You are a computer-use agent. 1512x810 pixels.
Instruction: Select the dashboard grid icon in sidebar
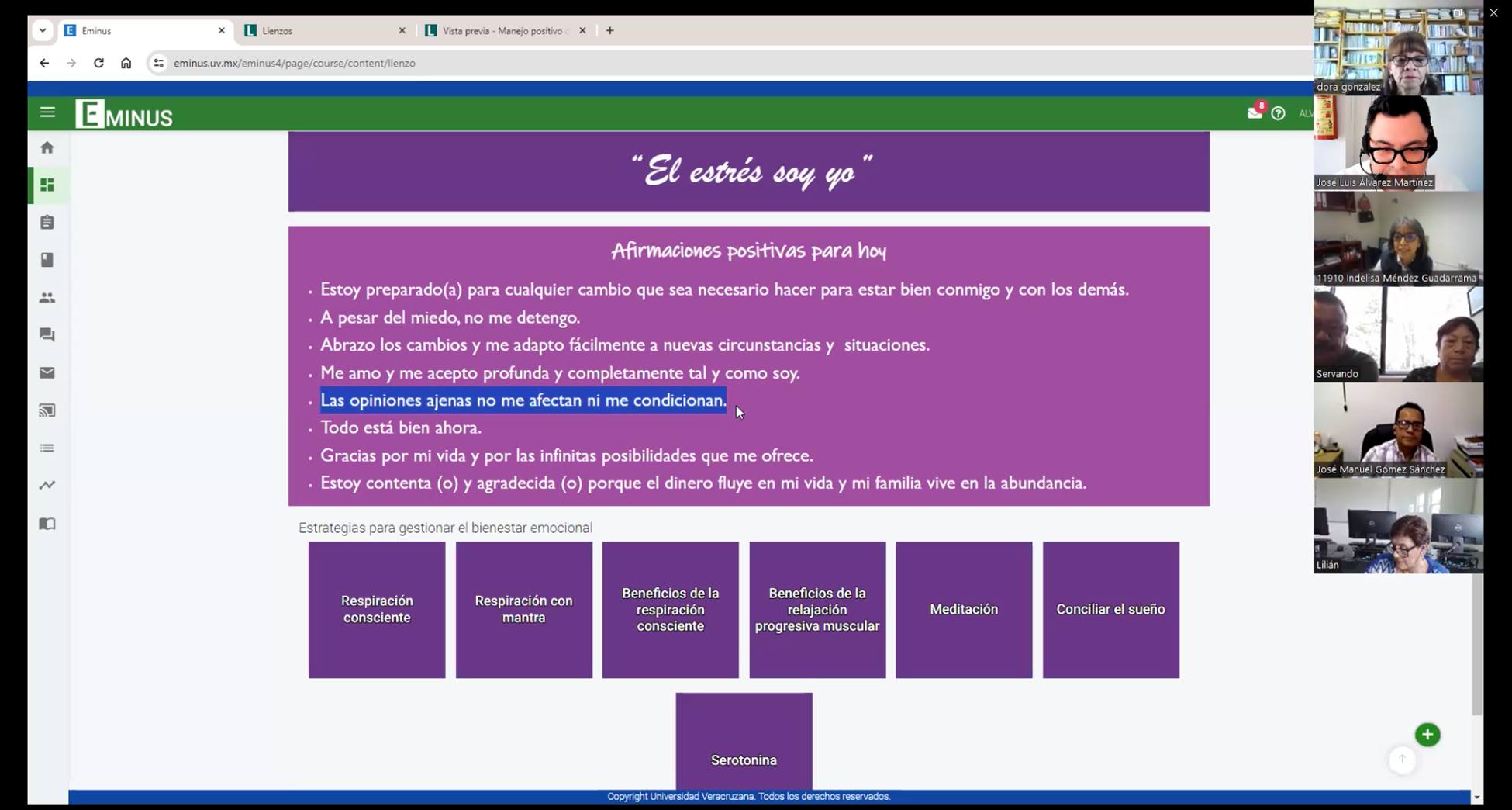point(47,185)
